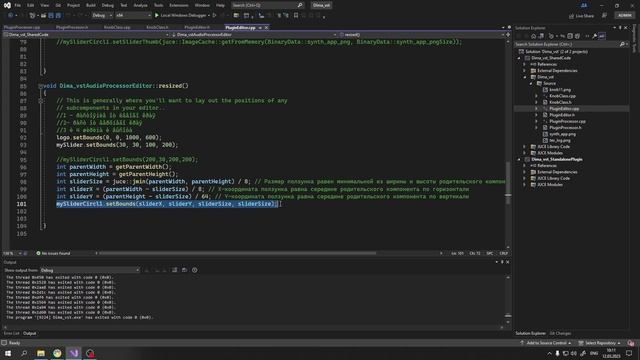Switch to the KnobClass.cpp editor tab
This screenshot has height=360, width=640.
click(x=117, y=28)
